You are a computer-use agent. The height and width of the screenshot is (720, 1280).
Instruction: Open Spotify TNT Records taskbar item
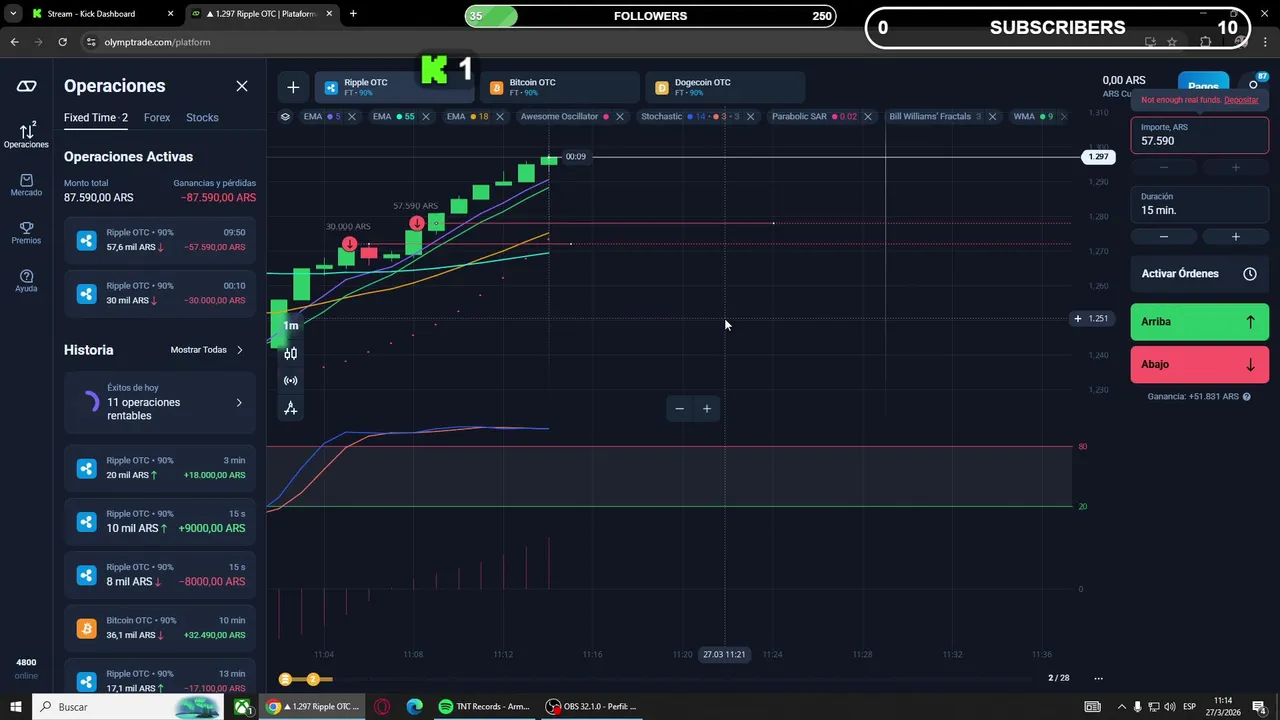click(484, 707)
